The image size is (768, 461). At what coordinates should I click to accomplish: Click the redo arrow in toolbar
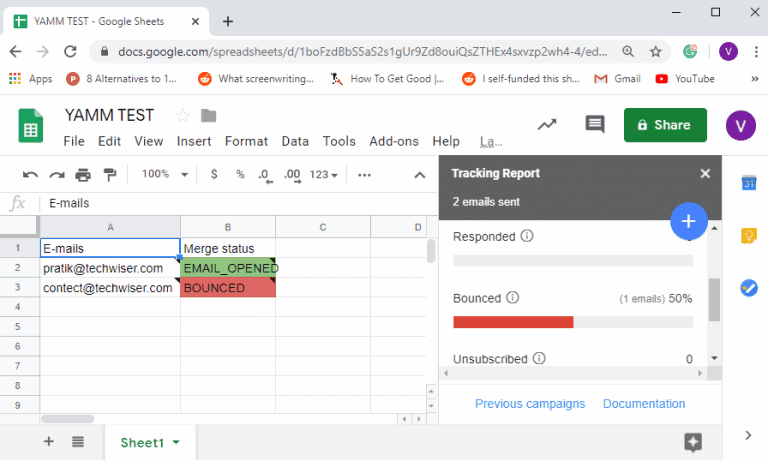[57, 175]
